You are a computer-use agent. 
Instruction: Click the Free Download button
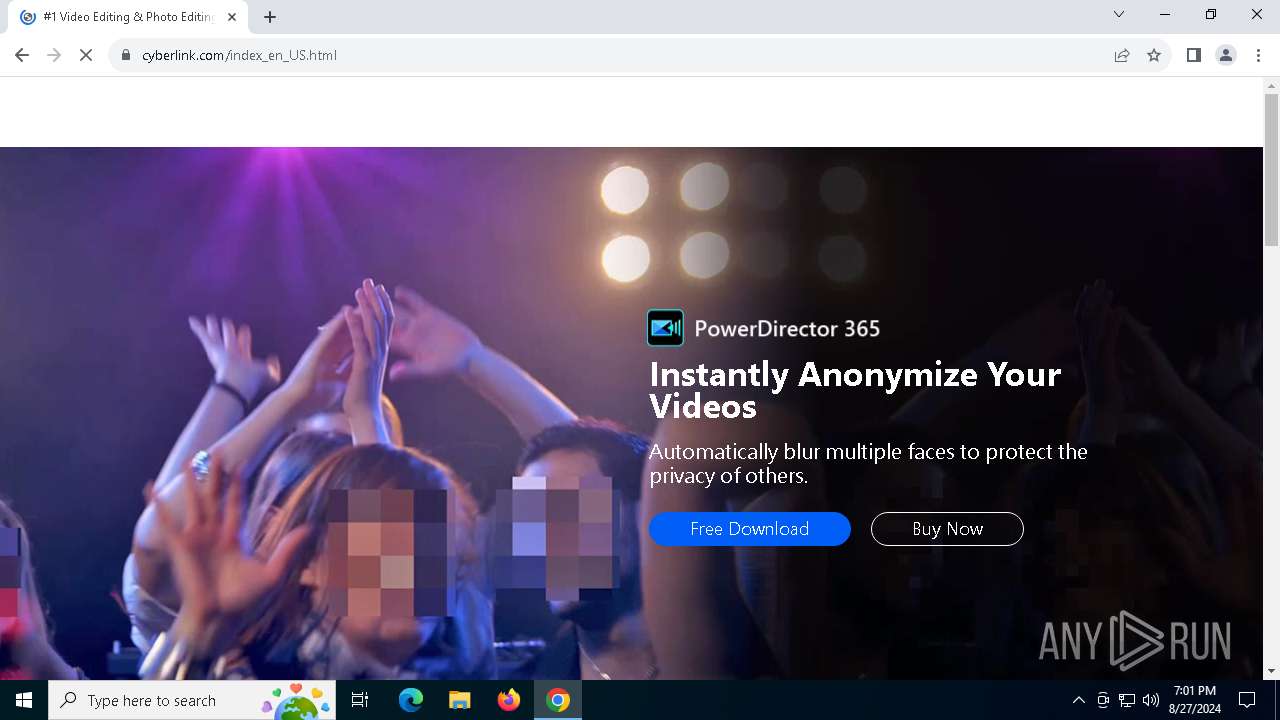750,529
